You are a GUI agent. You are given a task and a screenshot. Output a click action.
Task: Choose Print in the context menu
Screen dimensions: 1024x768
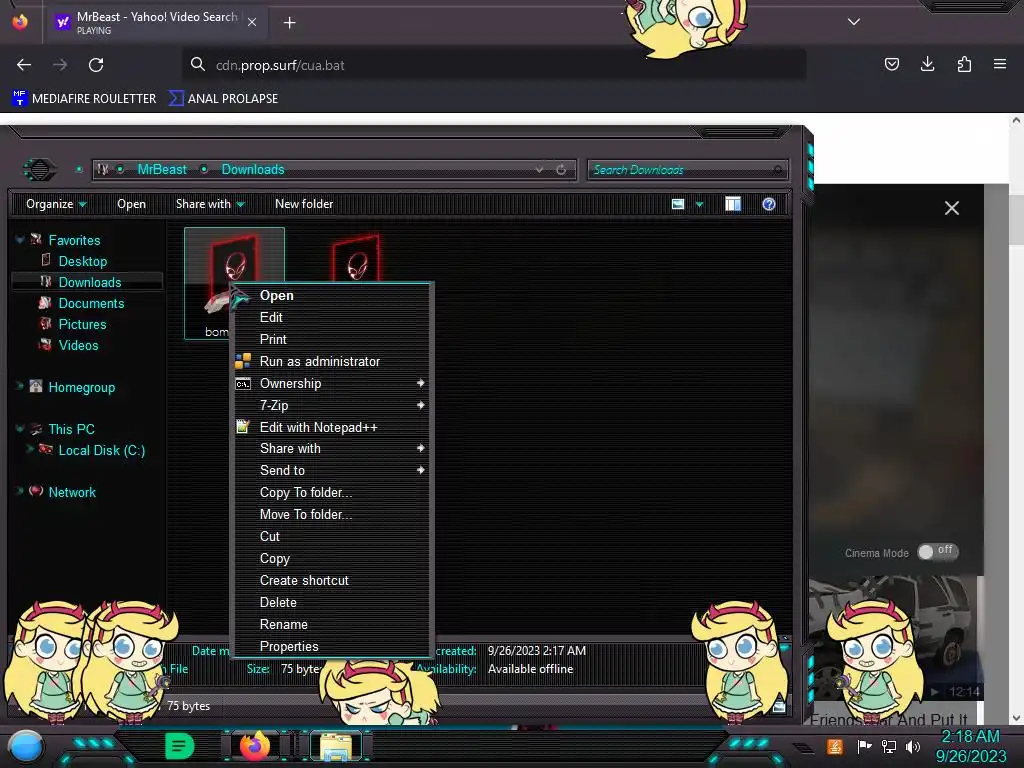click(333, 339)
